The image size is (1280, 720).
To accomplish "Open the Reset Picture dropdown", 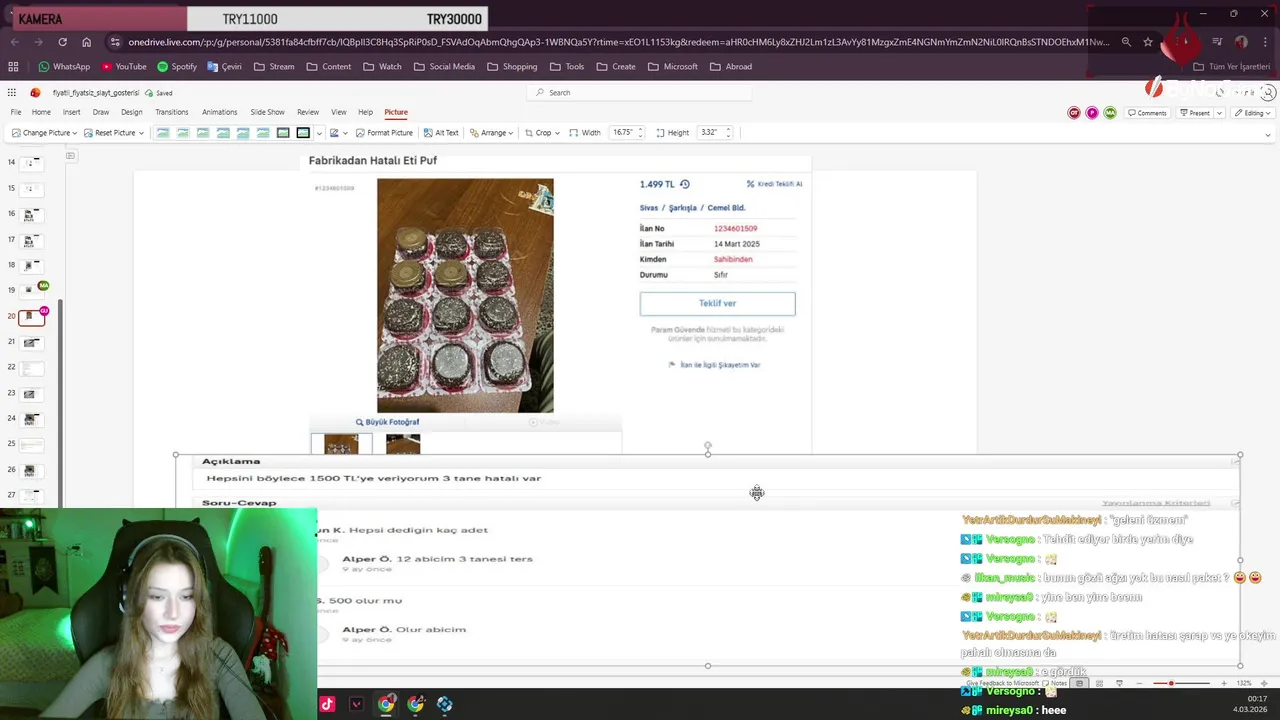I will tap(114, 132).
